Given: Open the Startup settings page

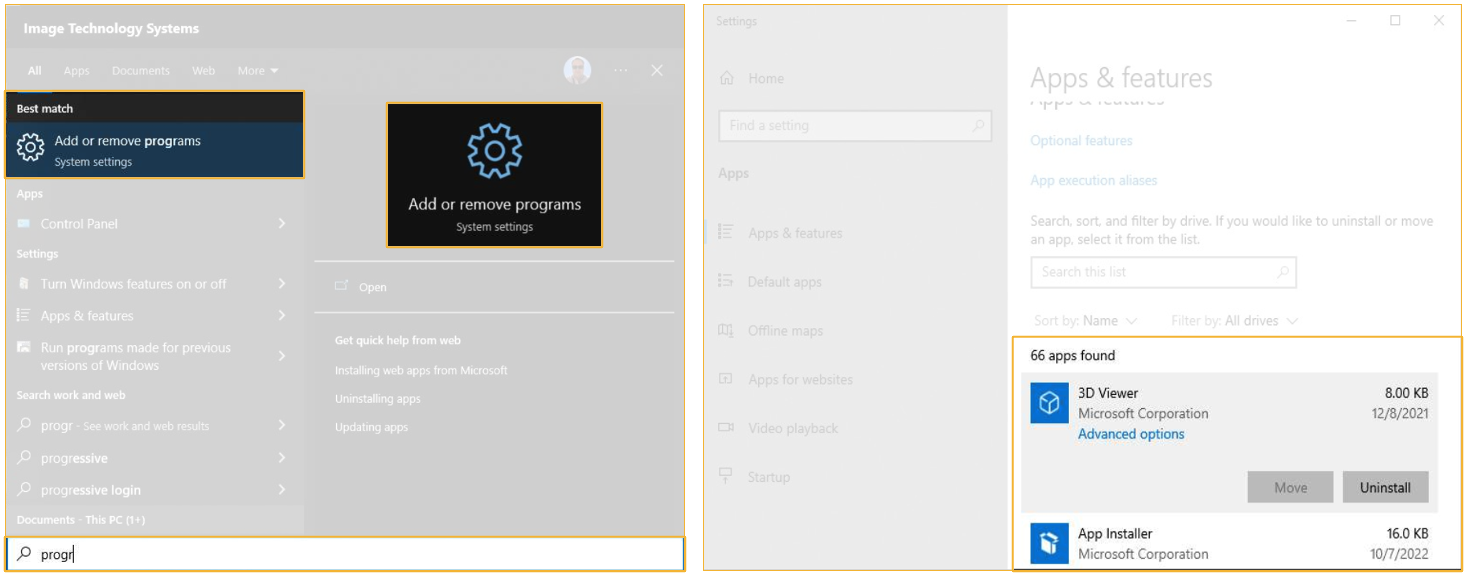Looking at the screenshot, I should (x=768, y=477).
